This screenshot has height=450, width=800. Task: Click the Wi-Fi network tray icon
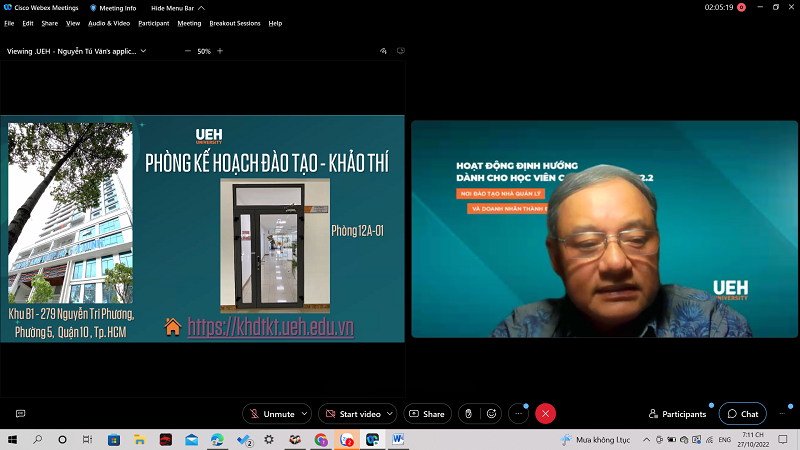pos(710,440)
